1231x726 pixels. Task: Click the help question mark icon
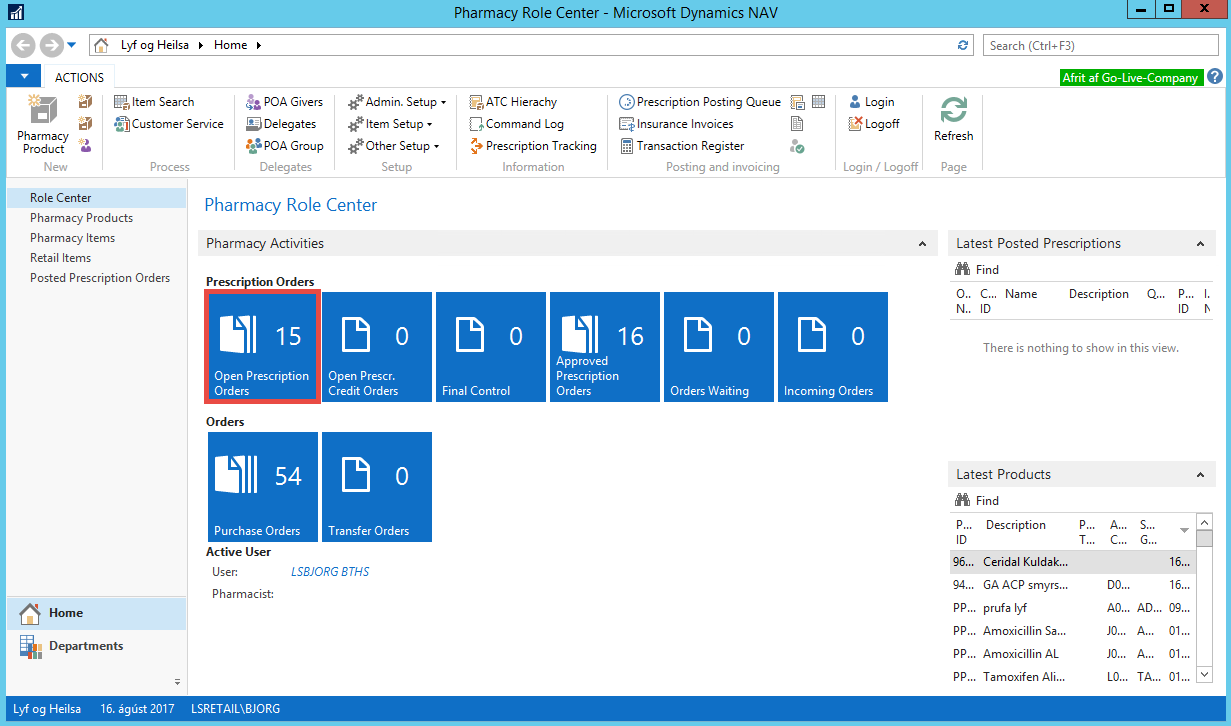1215,77
